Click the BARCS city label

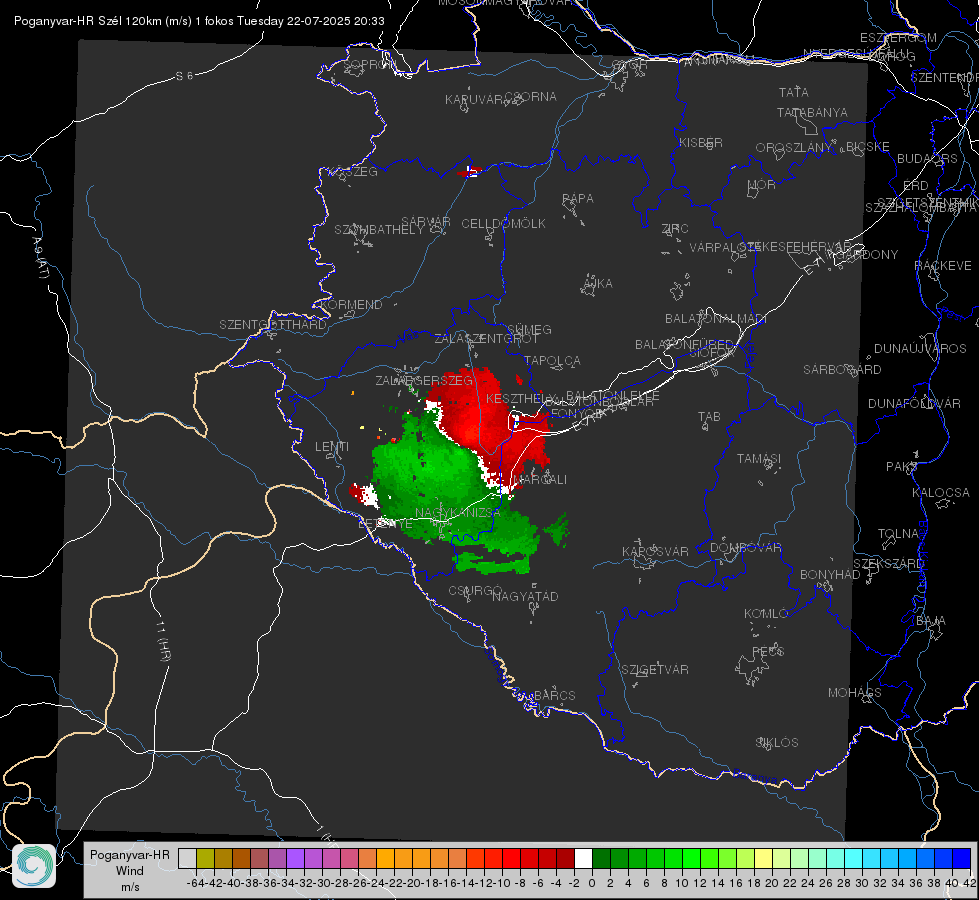[x=554, y=696]
